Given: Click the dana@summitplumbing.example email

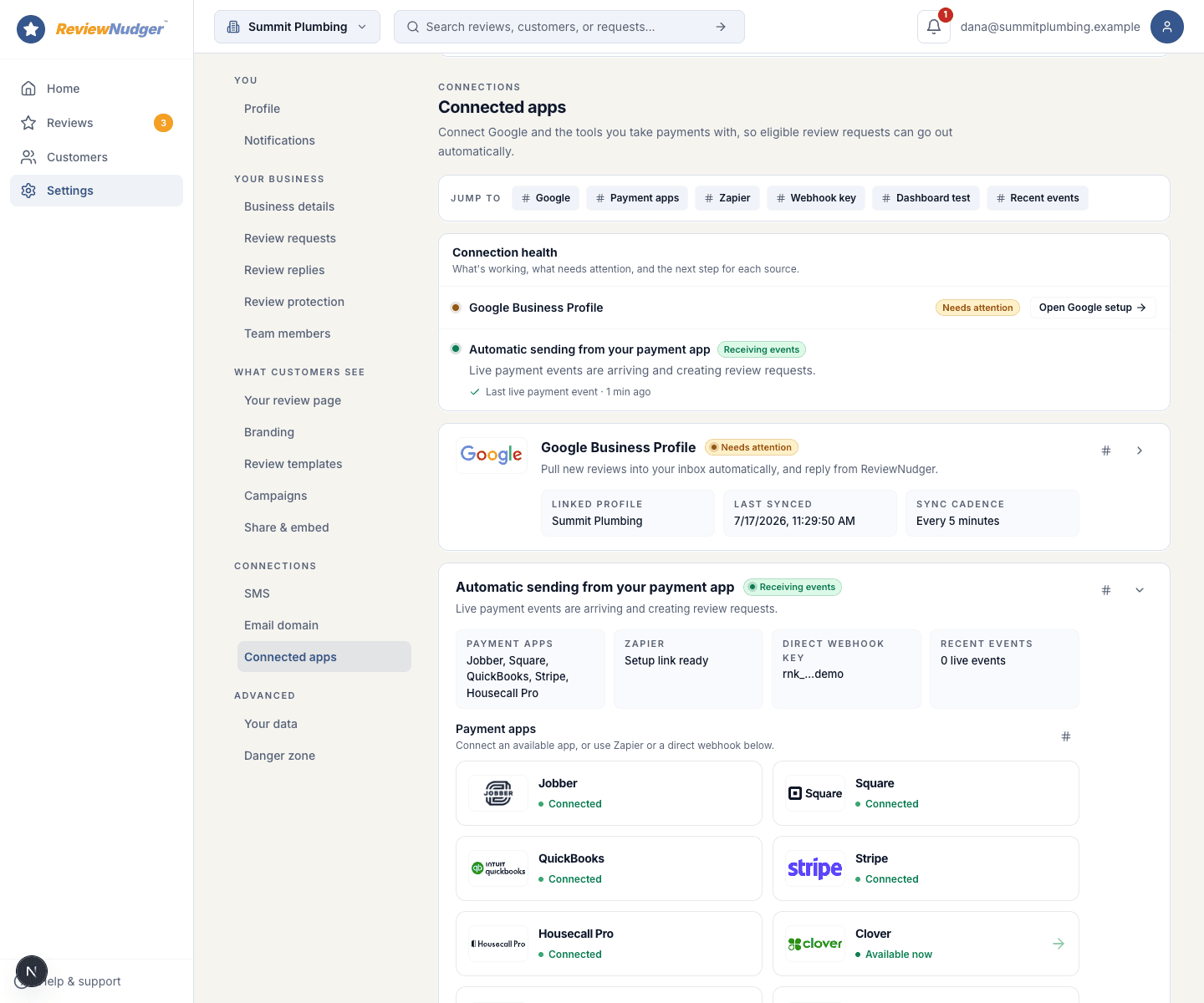Looking at the screenshot, I should click(x=1050, y=27).
